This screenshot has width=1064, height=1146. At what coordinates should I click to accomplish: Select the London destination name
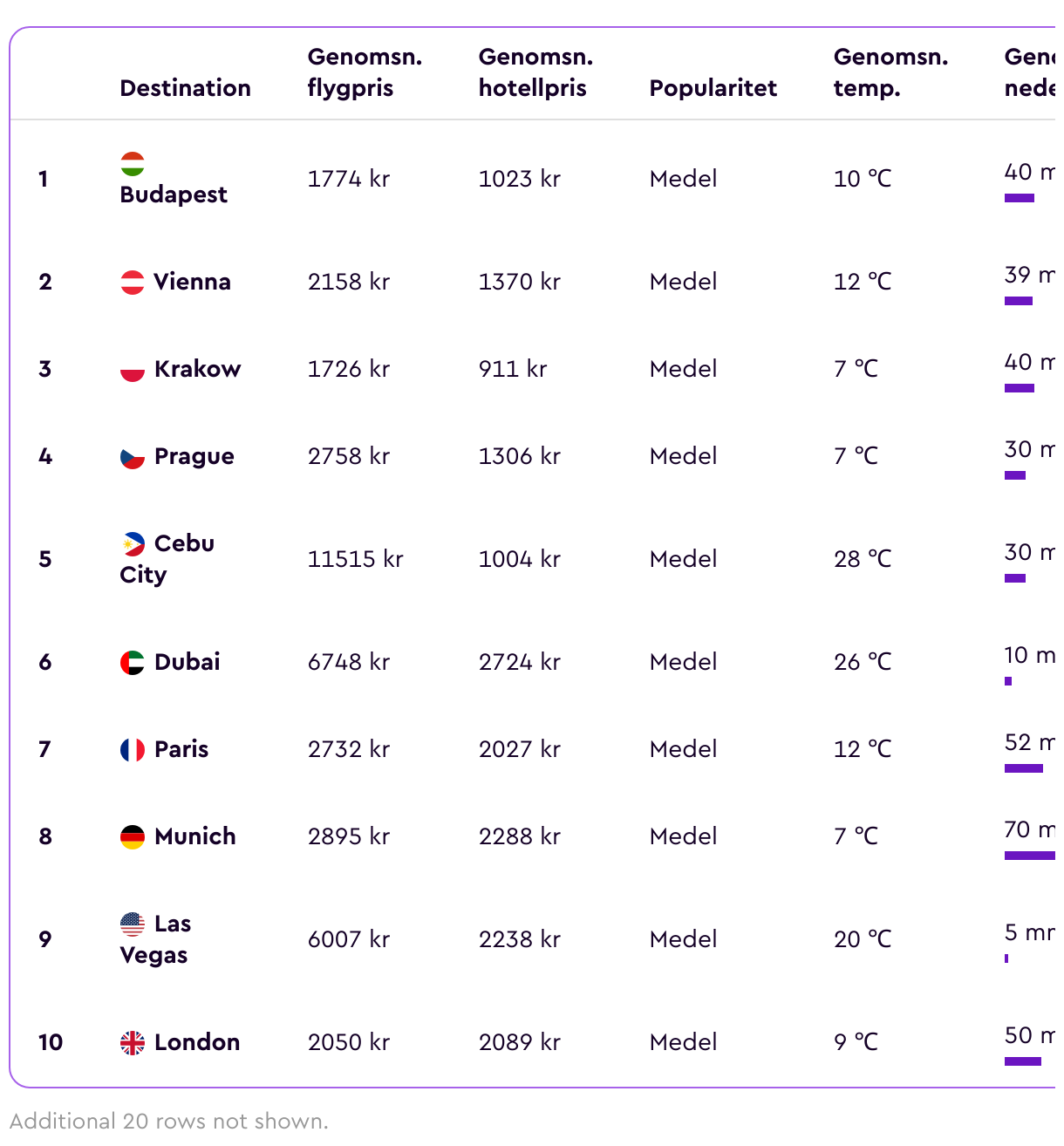coord(197,1042)
